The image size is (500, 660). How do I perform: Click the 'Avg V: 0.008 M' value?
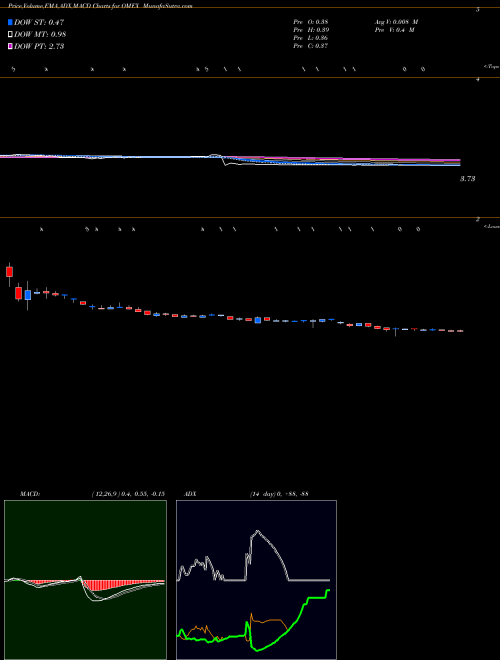(x=396, y=22)
